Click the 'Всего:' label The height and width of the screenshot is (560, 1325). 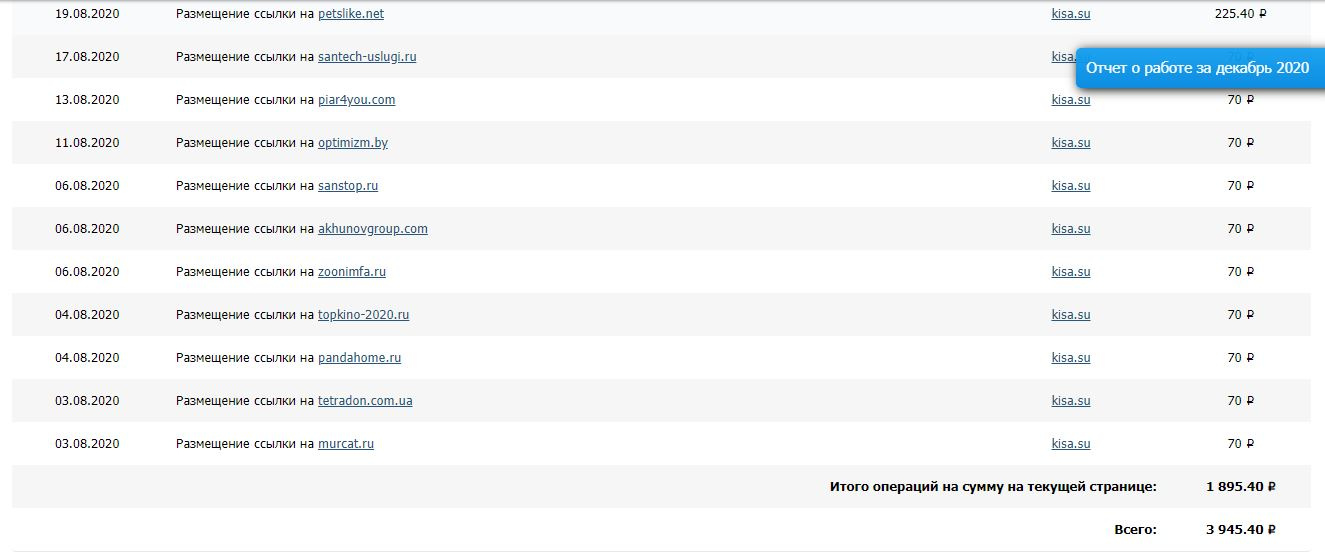(1135, 530)
